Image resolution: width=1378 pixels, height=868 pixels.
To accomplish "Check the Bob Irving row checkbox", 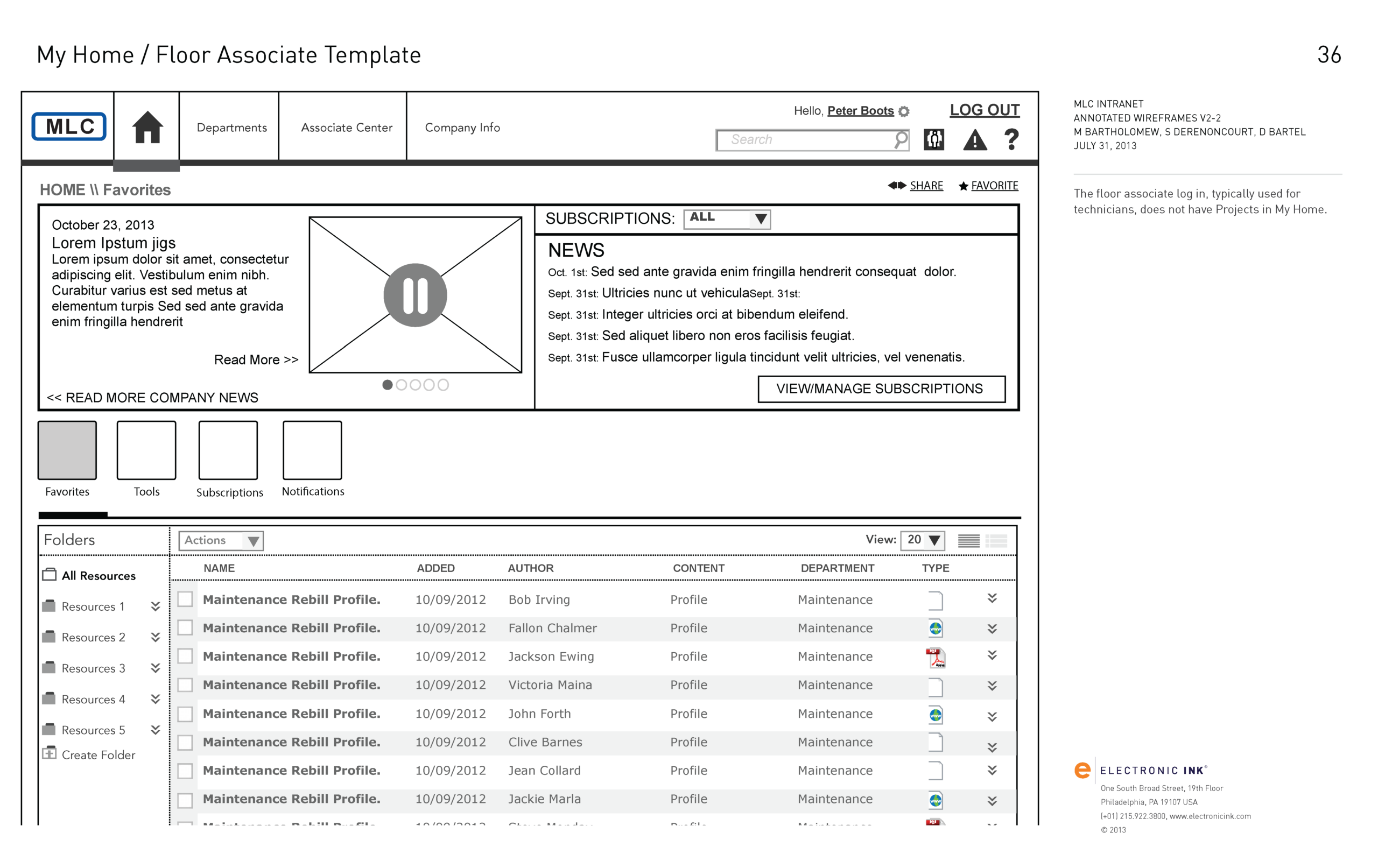I will (x=185, y=599).
